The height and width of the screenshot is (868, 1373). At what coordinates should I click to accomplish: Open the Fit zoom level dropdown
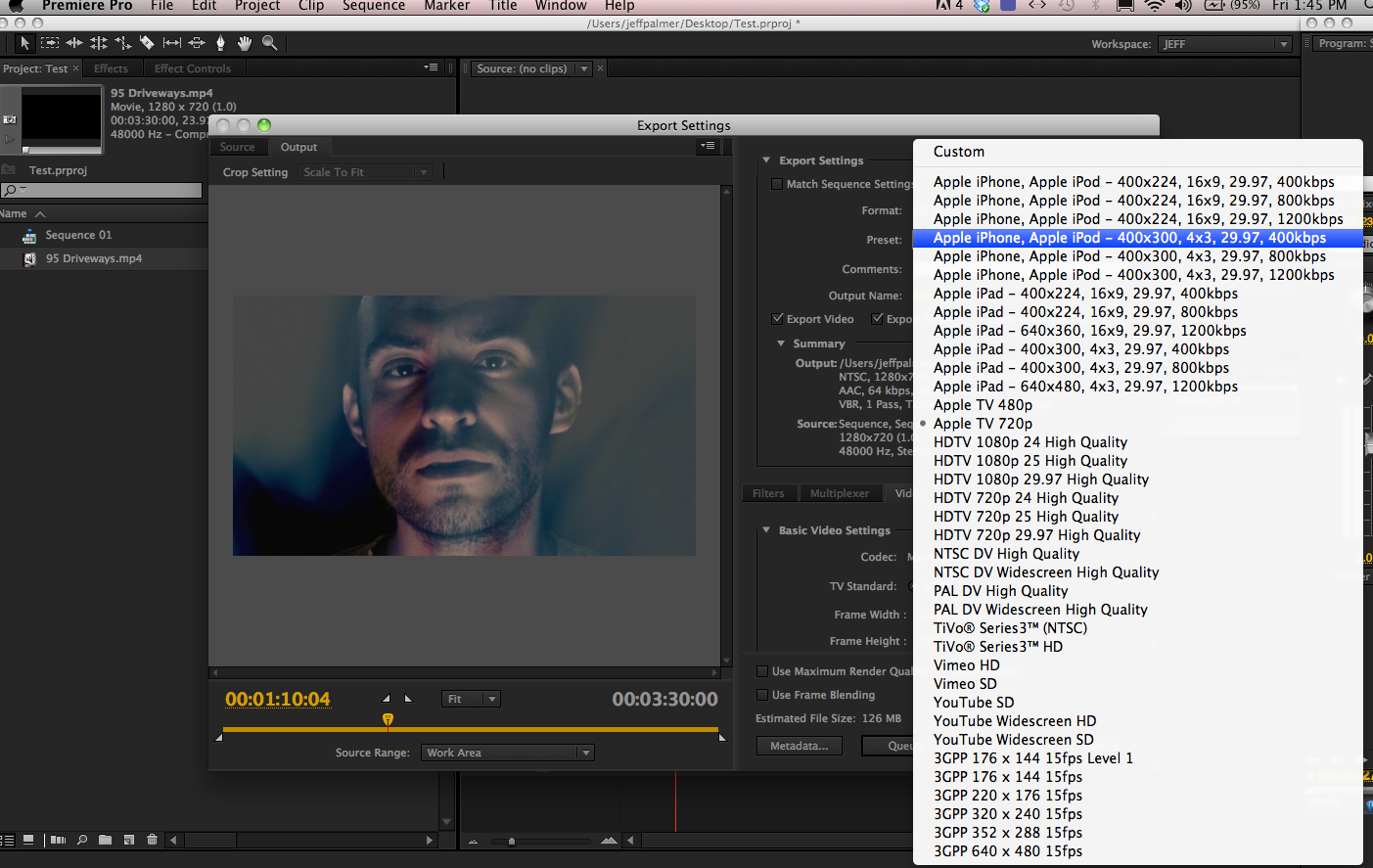pos(472,699)
